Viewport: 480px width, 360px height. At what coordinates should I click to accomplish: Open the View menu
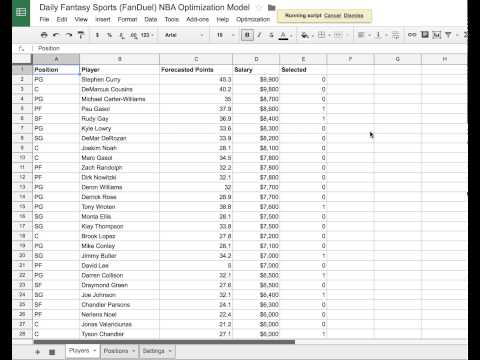click(81, 19)
